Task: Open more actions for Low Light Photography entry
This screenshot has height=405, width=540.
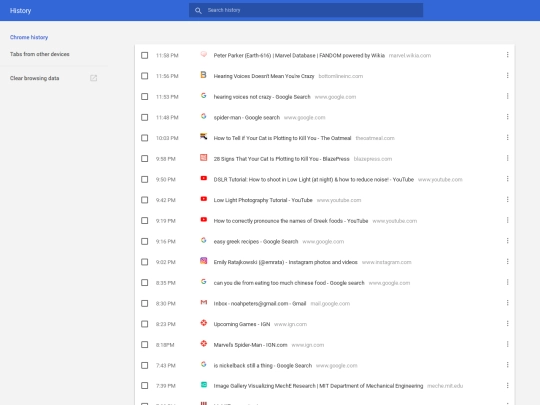Action: (507, 199)
